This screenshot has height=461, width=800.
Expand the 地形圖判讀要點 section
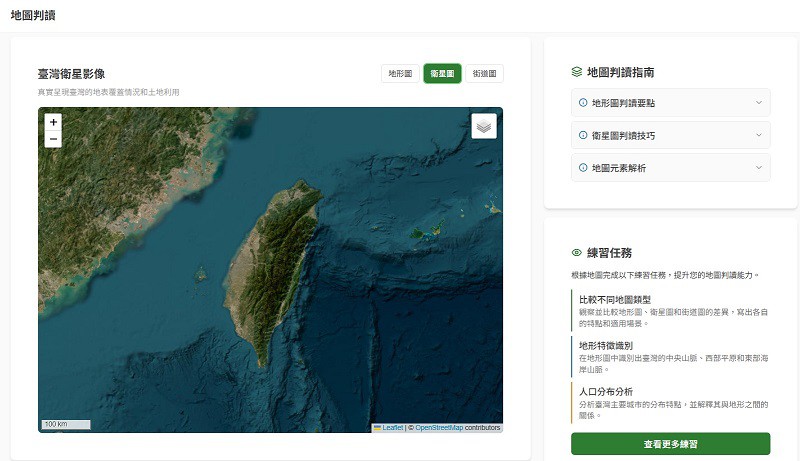tap(670, 103)
